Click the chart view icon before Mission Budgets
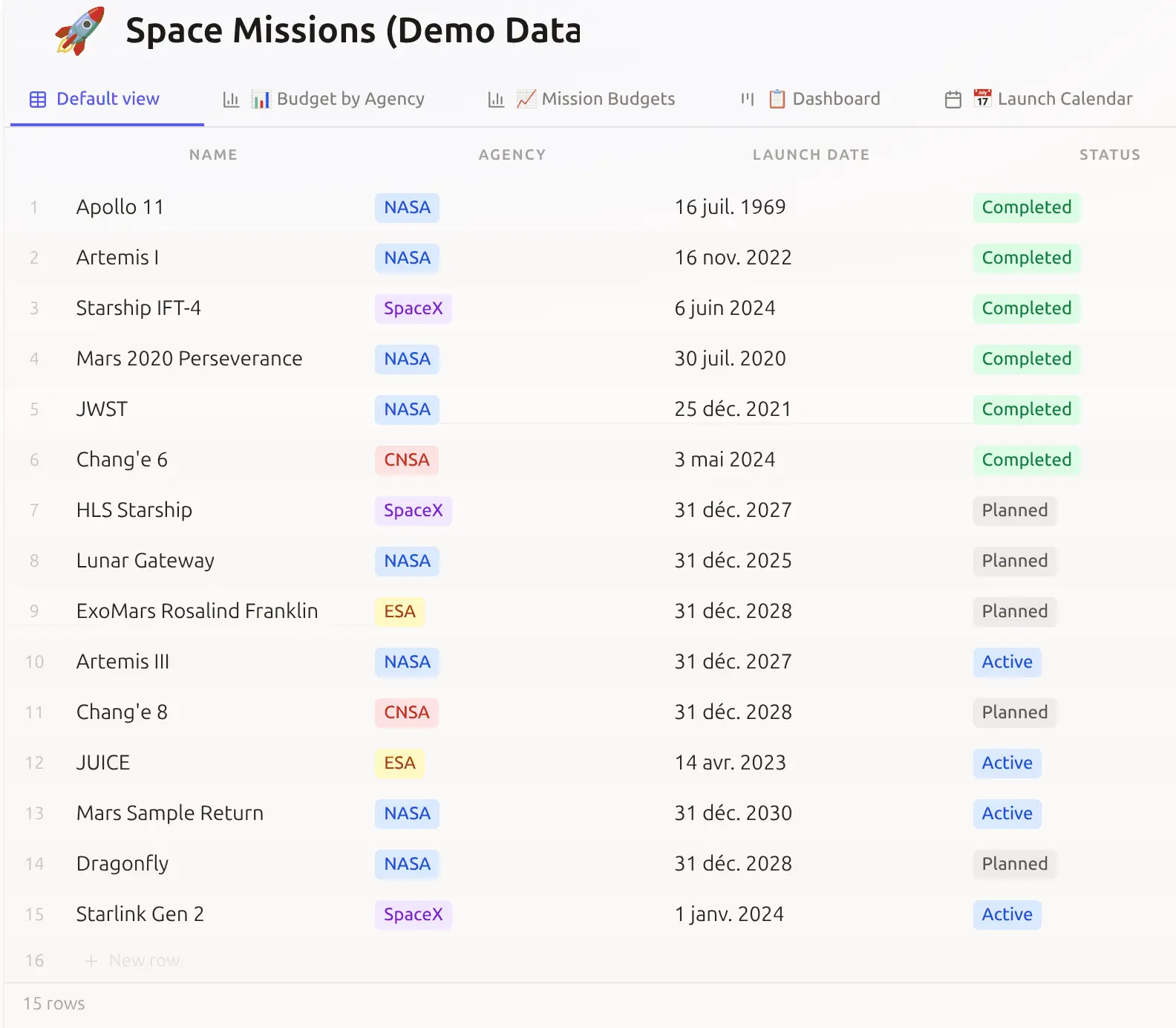The image size is (1176, 1028). click(496, 100)
